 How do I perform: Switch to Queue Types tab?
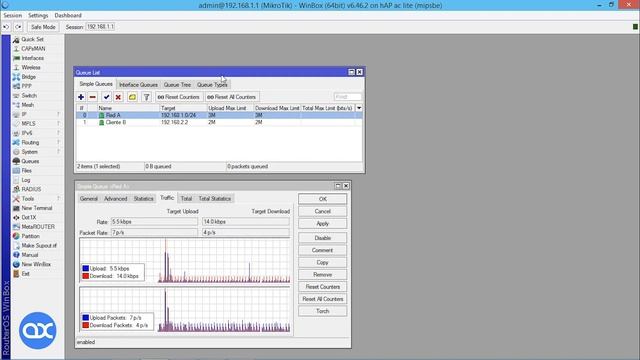[212, 84]
